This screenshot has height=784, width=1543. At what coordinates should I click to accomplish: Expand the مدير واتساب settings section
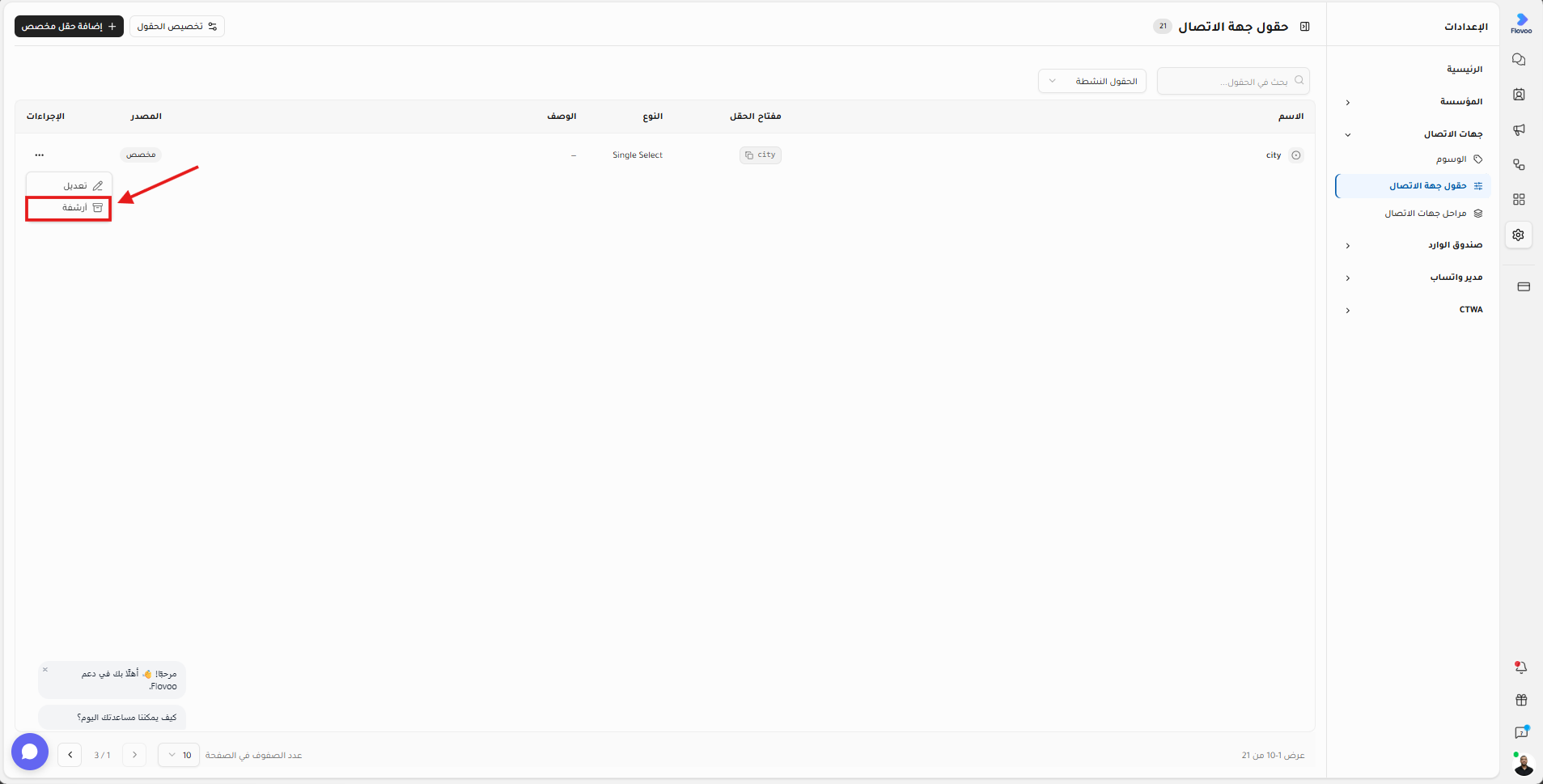[1413, 278]
